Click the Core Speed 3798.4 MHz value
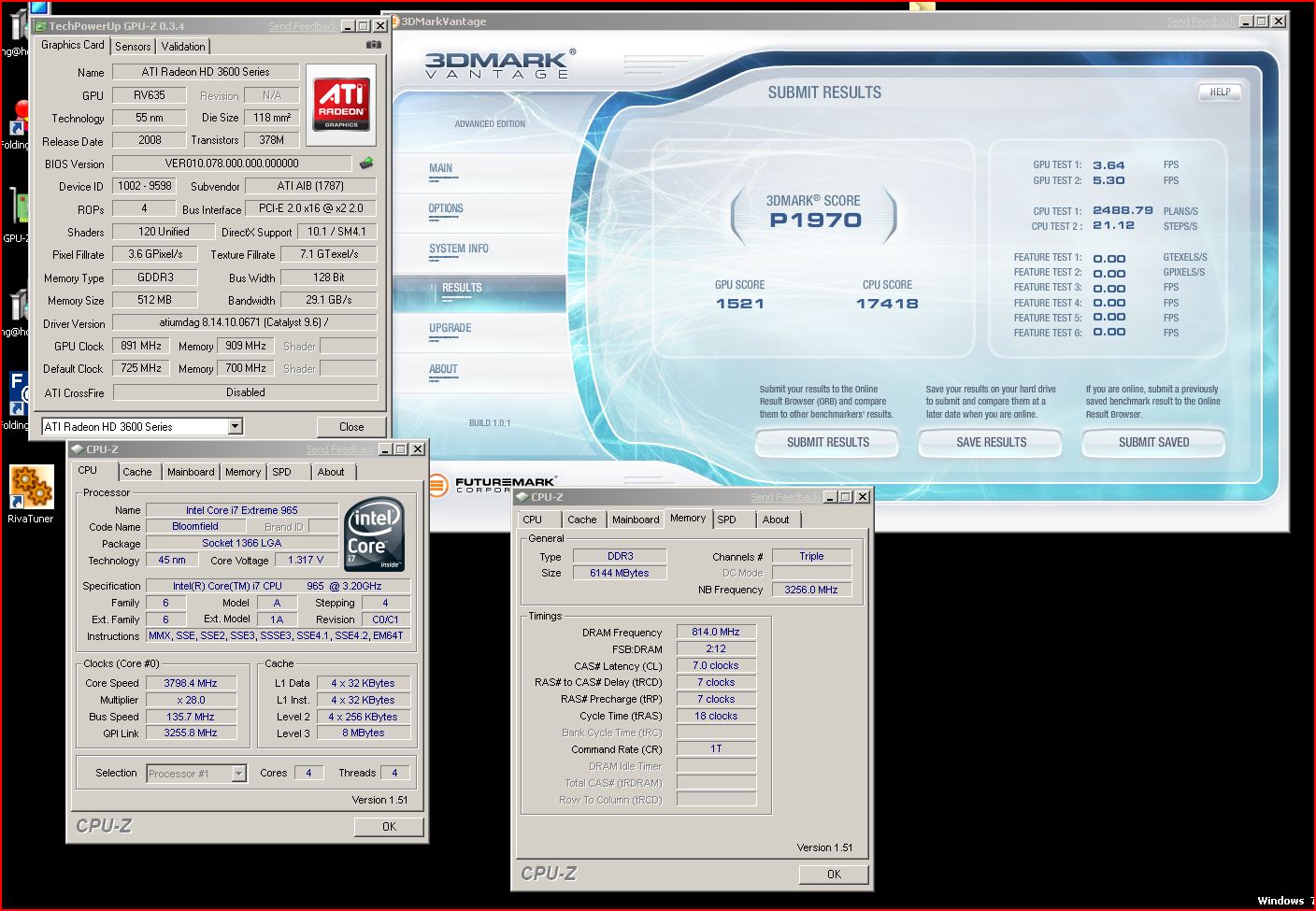Screen dimensions: 1316x911 tap(191, 683)
